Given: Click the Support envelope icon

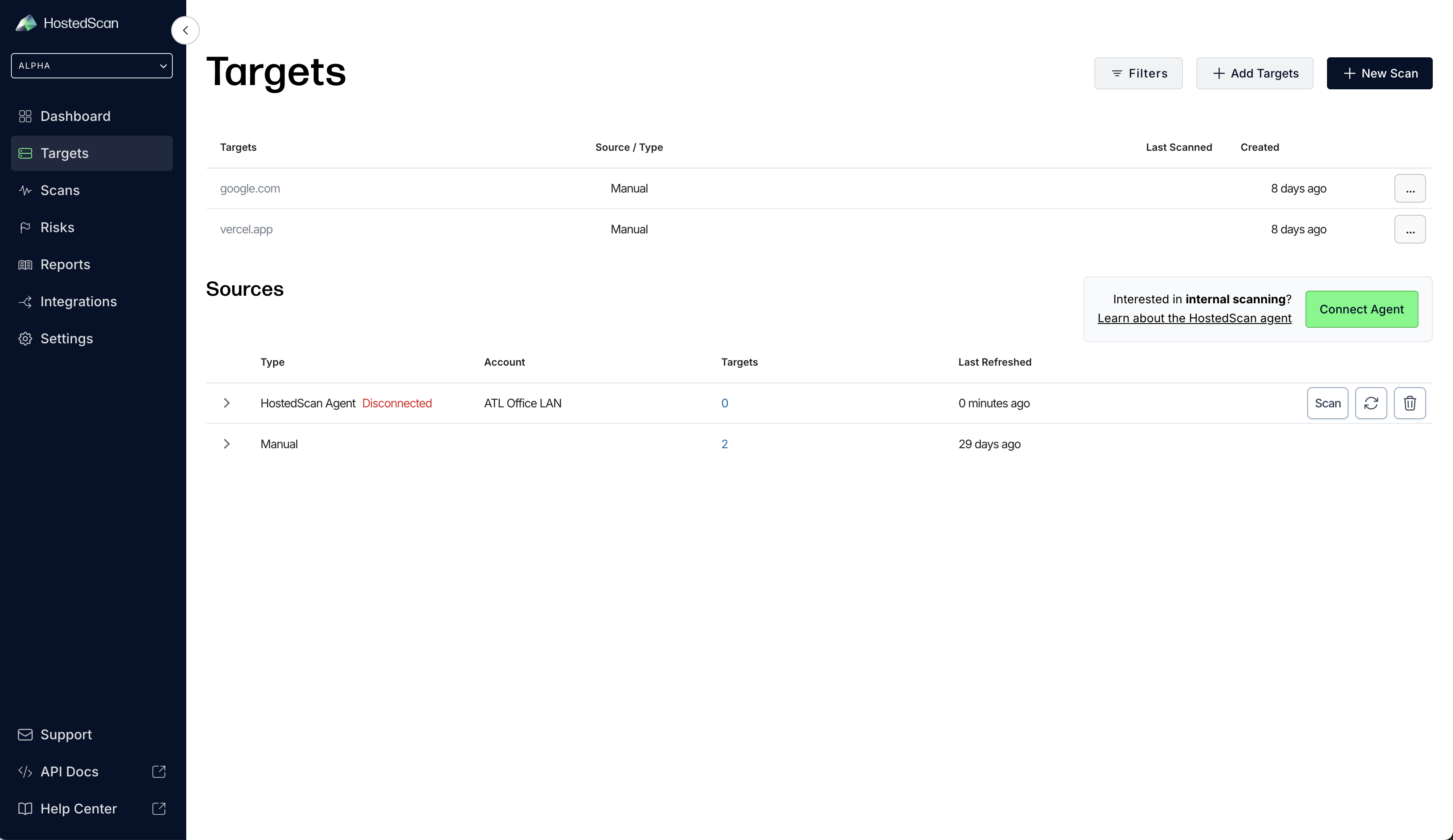Looking at the screenshot, I should click(25, 735).
